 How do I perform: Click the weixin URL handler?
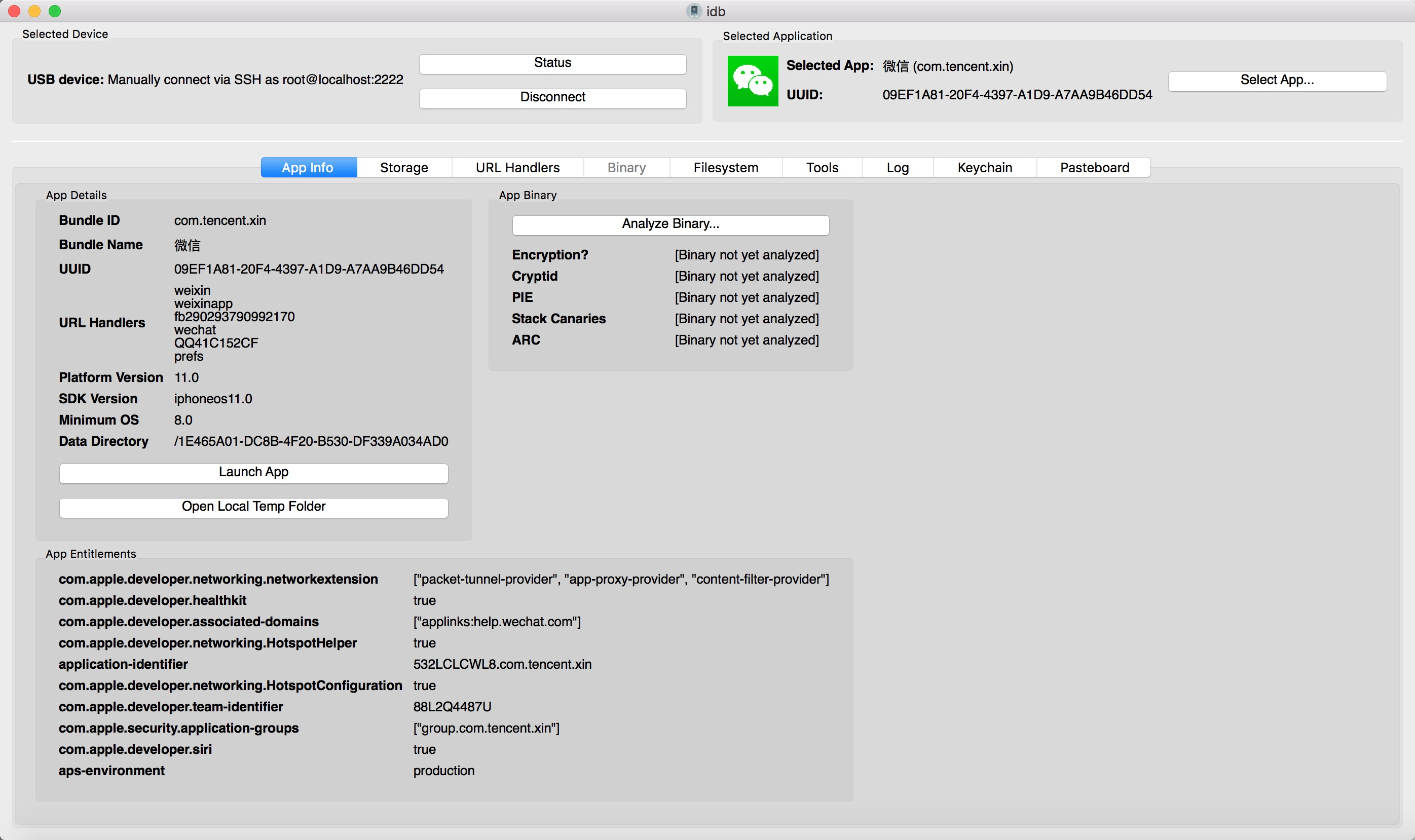pos(192,290)
